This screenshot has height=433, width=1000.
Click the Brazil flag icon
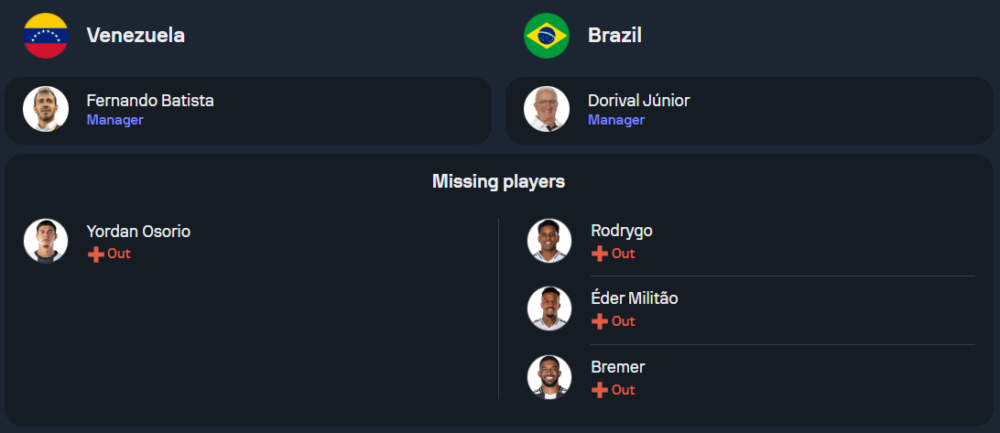[x=547, y=35]
